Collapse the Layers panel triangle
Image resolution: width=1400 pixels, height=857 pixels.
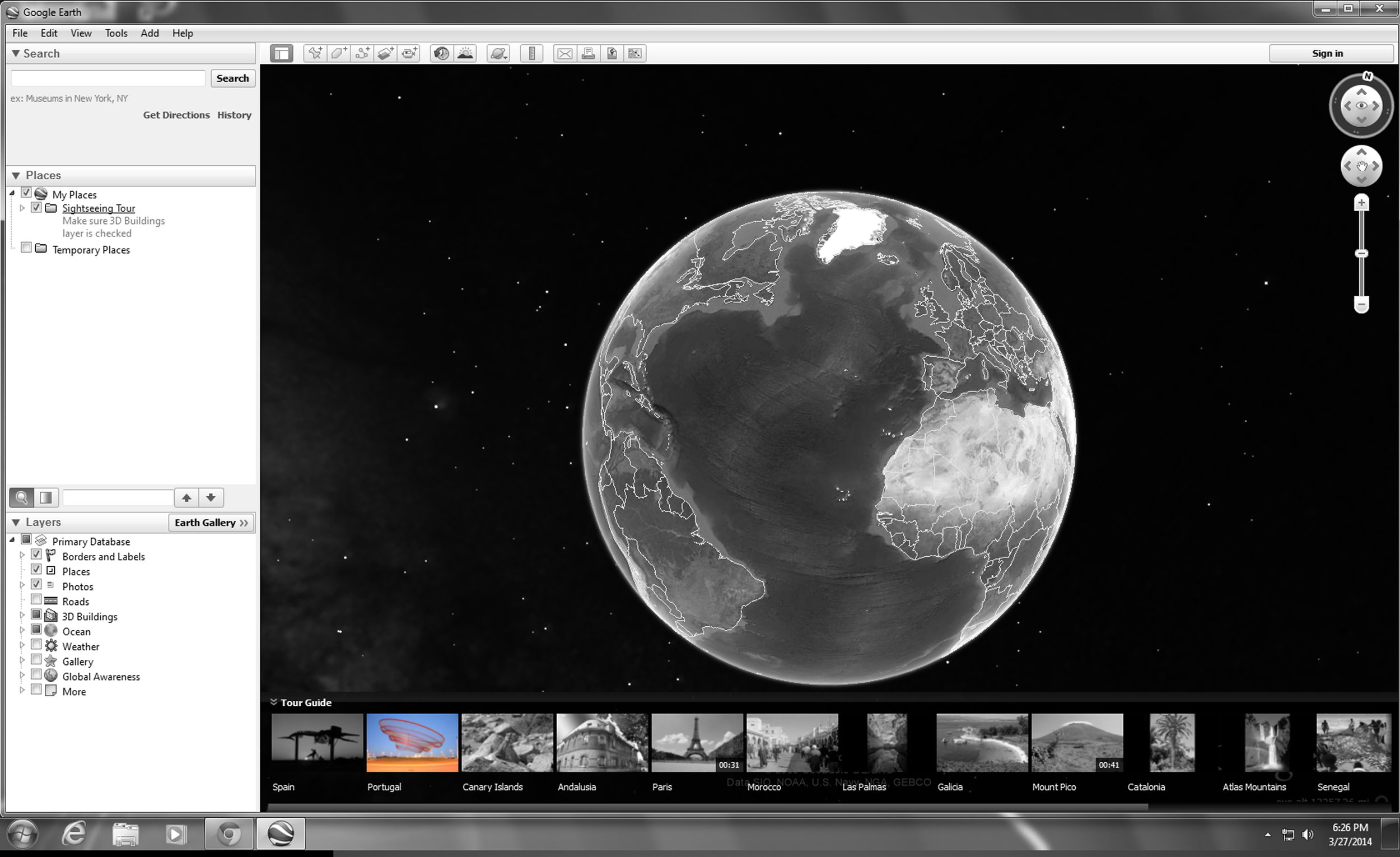pos(16,522)
